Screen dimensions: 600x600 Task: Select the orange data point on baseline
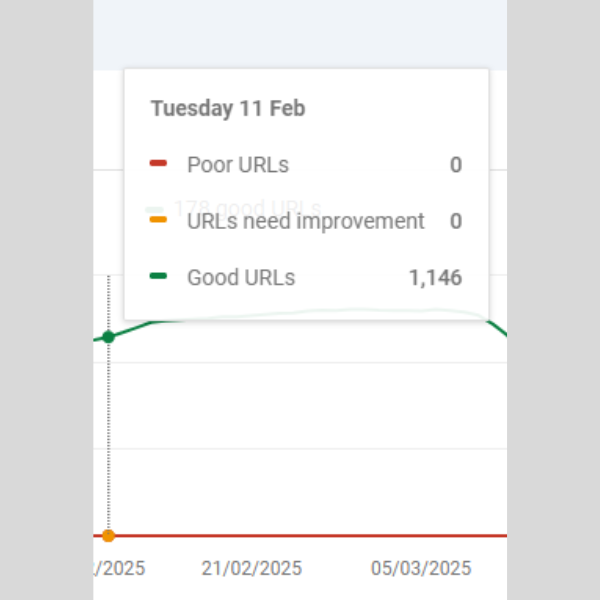[108, 536]
